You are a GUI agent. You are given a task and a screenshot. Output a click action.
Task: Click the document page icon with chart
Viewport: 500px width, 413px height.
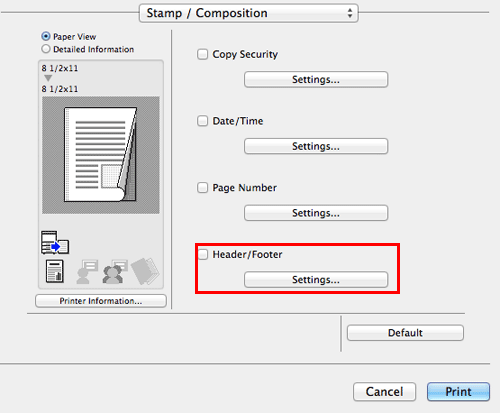point(55,271)
